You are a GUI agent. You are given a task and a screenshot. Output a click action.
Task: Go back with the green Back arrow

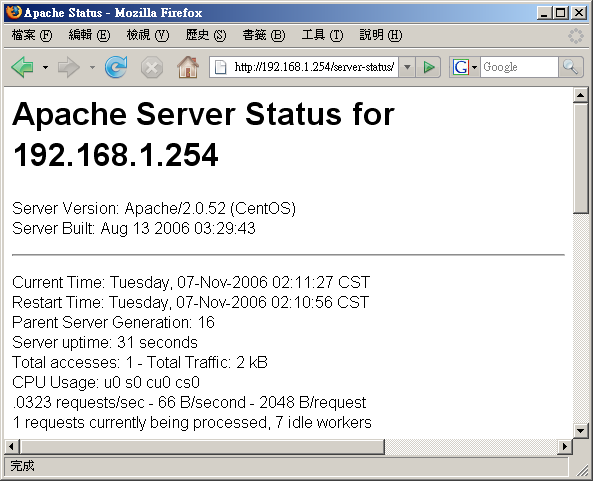pyautogui.click(x=23, y=67)
